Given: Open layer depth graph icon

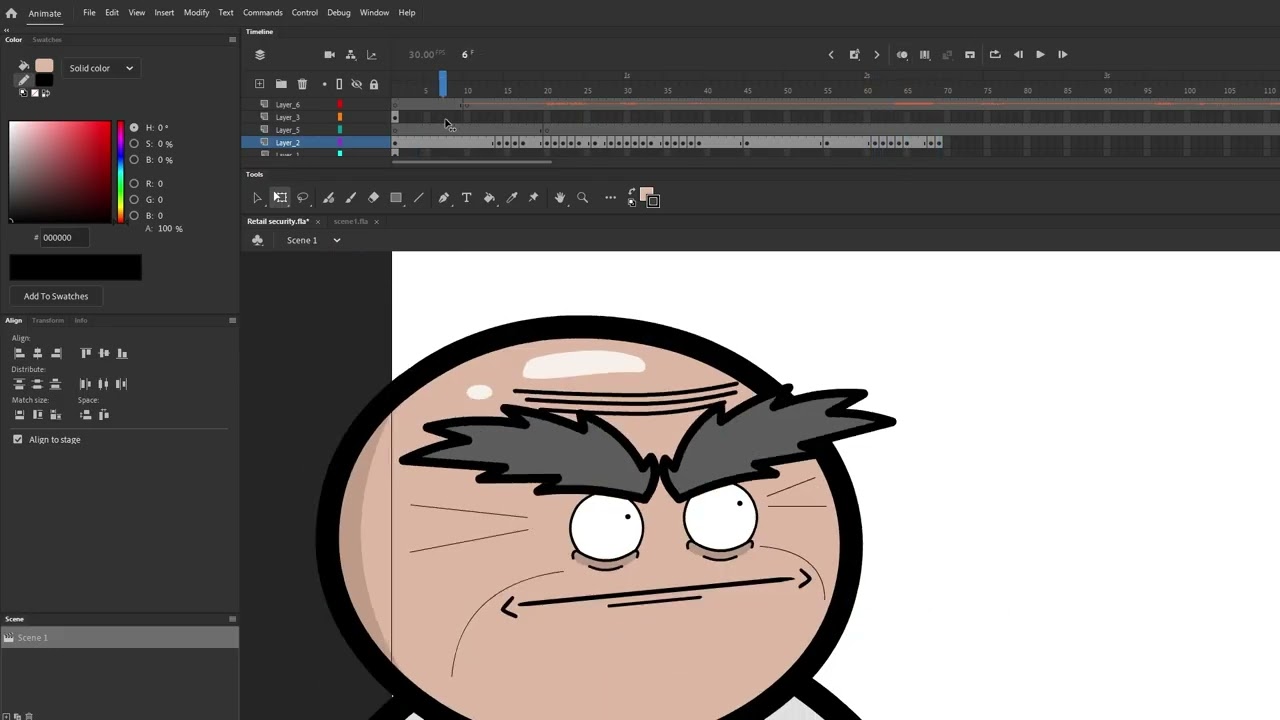Looking at the screenshot, I should tap(372, 55).
